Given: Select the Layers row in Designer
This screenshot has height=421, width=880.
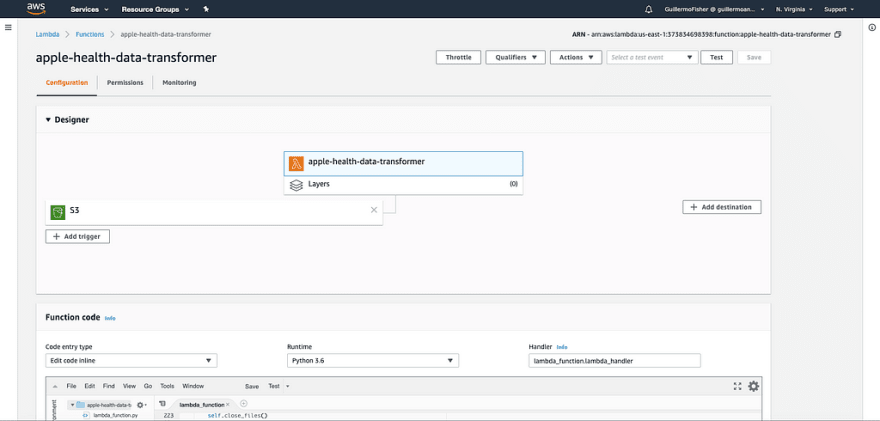Looking at the screenshot, I should click(404, 184).
